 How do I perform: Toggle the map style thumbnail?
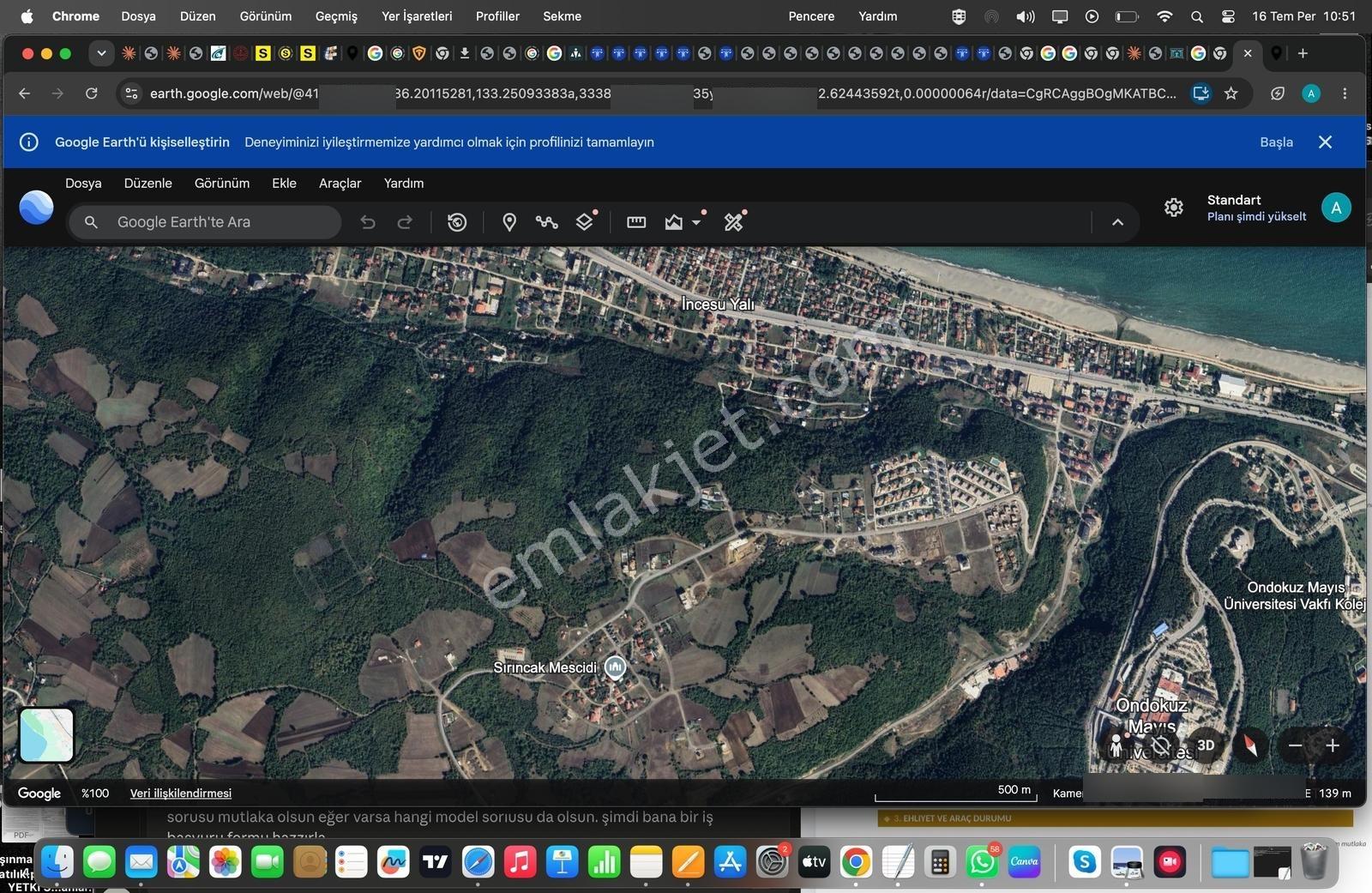[x=46, y=735]
